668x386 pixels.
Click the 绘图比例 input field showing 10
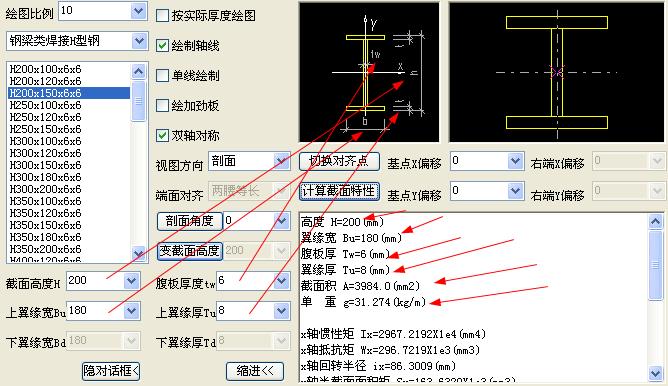pyautogui.click(x=95, y=11)
